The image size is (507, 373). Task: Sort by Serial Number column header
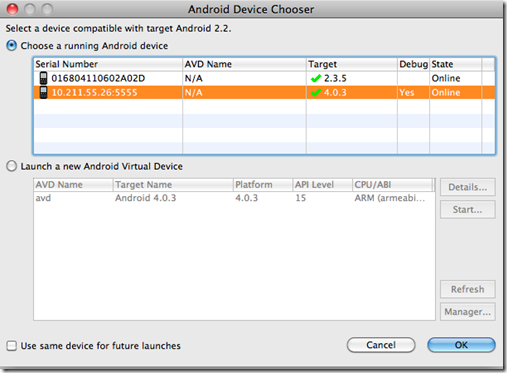tap(108, 64)
